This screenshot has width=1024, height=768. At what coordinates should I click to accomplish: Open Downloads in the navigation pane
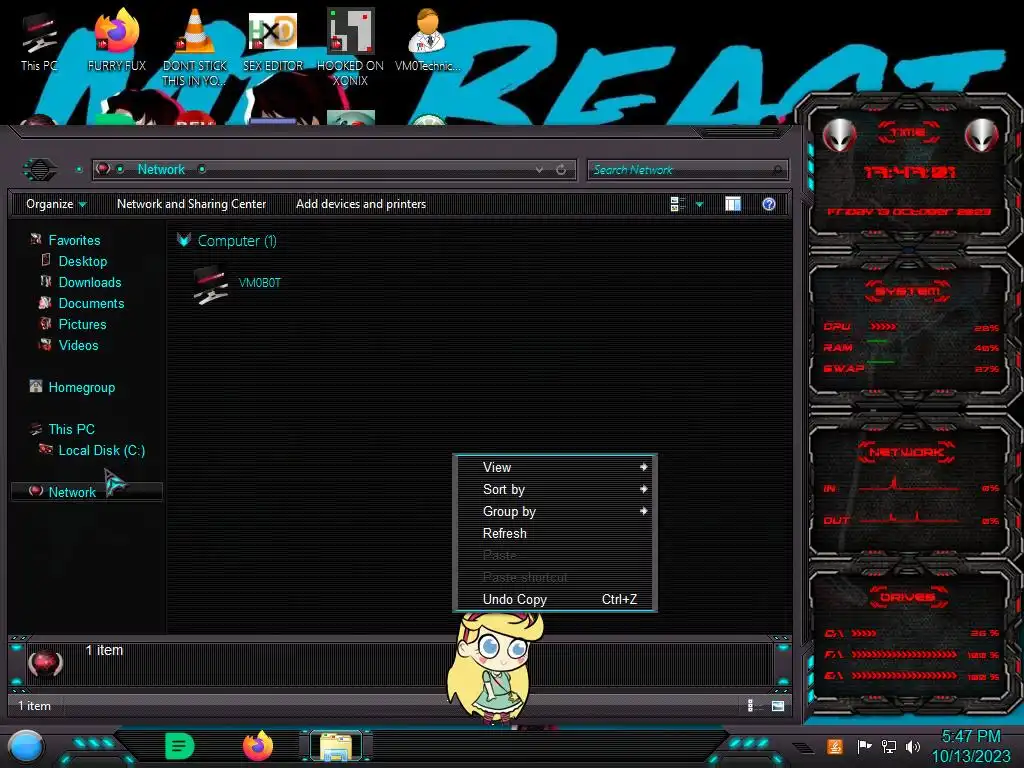(90, 282)
